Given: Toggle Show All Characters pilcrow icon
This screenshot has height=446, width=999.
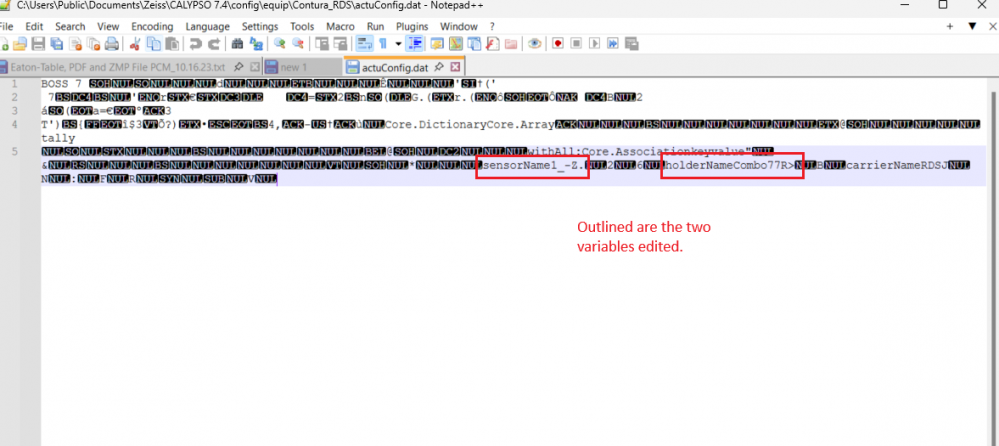Looking at the screenshot, I should [x=383, y=44].
